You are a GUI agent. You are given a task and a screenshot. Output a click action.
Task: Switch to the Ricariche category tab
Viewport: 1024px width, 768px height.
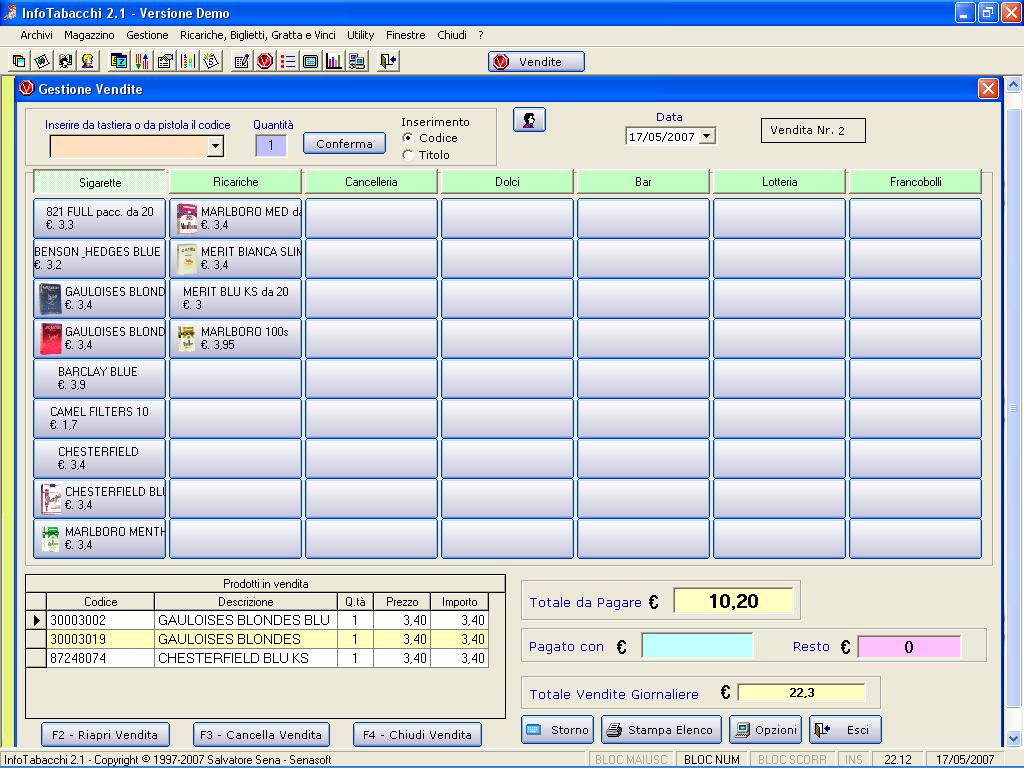pos(235,182)
